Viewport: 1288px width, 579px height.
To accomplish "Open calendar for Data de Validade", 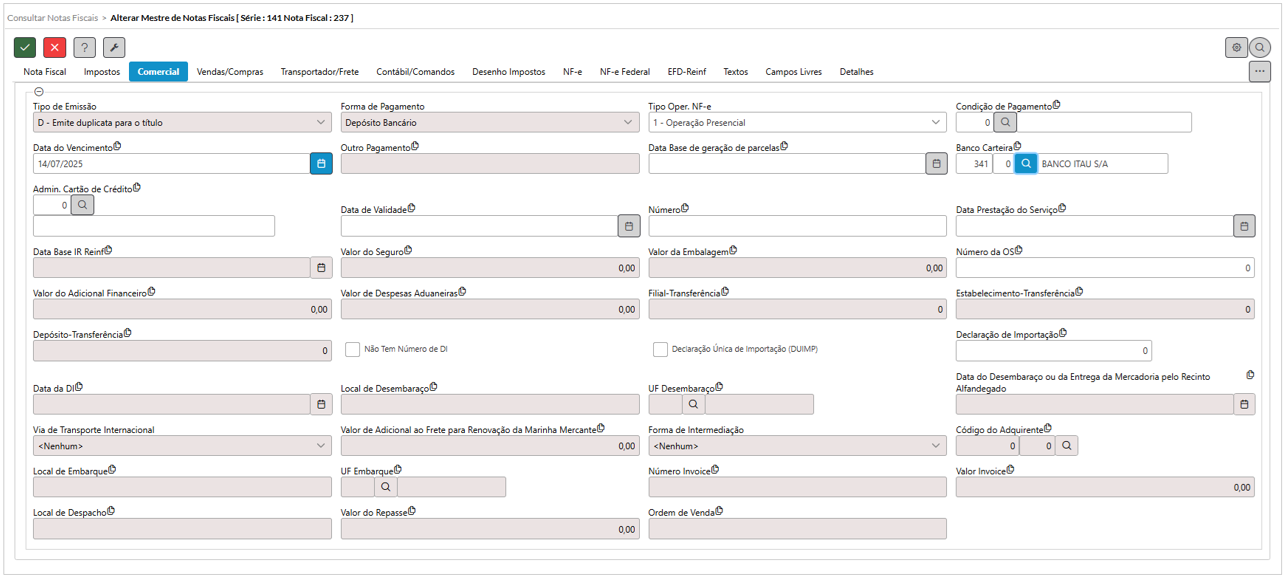I will tap(629, 226).
